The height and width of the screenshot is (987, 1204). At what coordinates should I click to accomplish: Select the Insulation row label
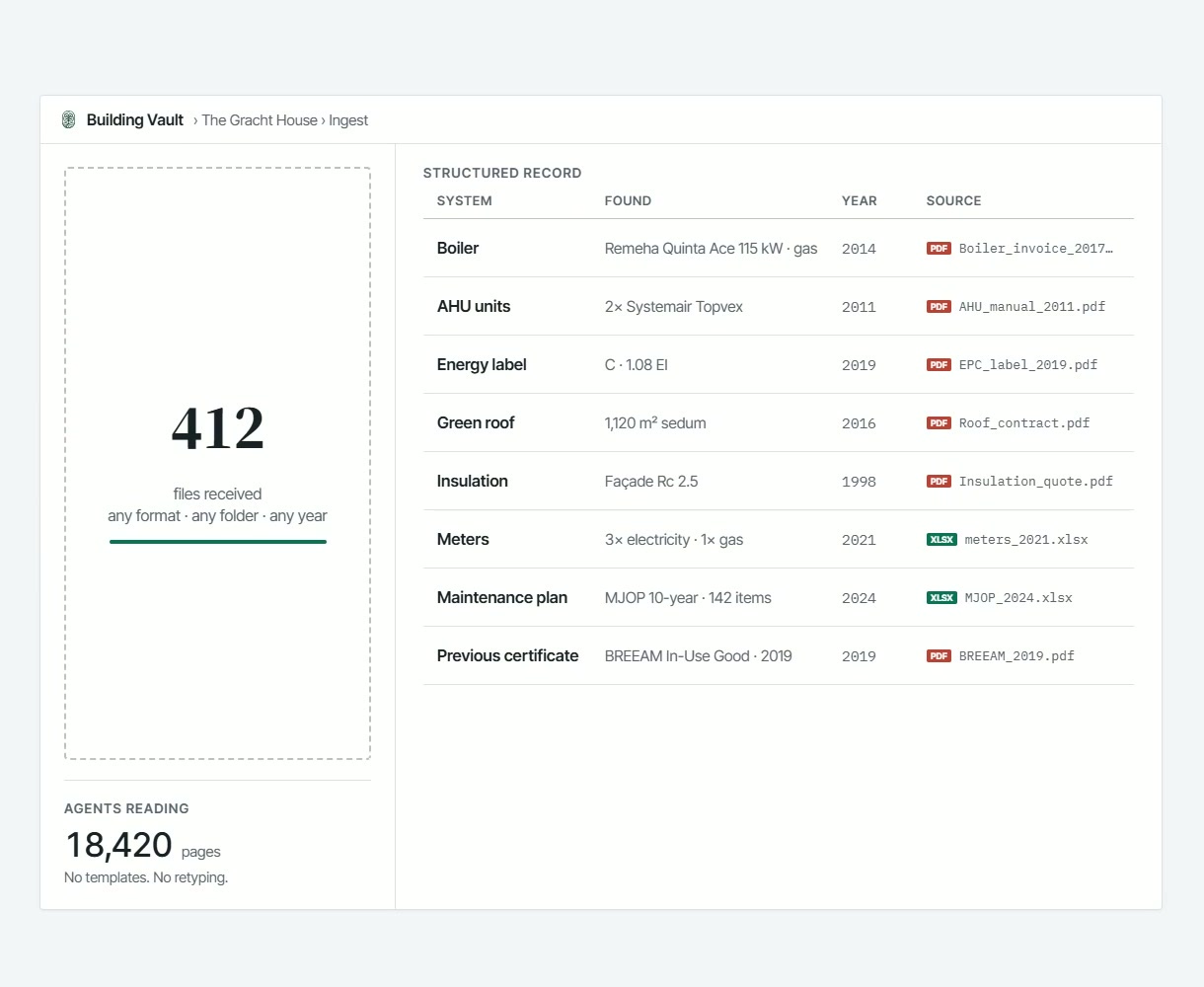(473, 482)
